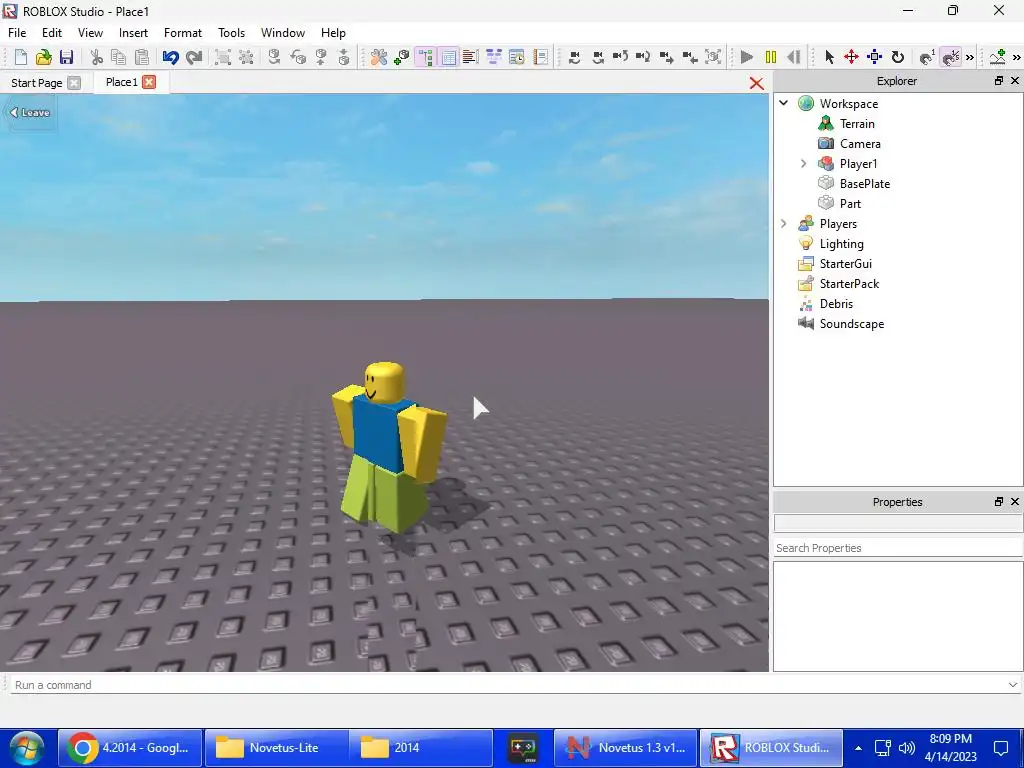Set grid snapping to 1 stud
The height and width of the screenshot is (768, 1024).
(x=927, y=57)
